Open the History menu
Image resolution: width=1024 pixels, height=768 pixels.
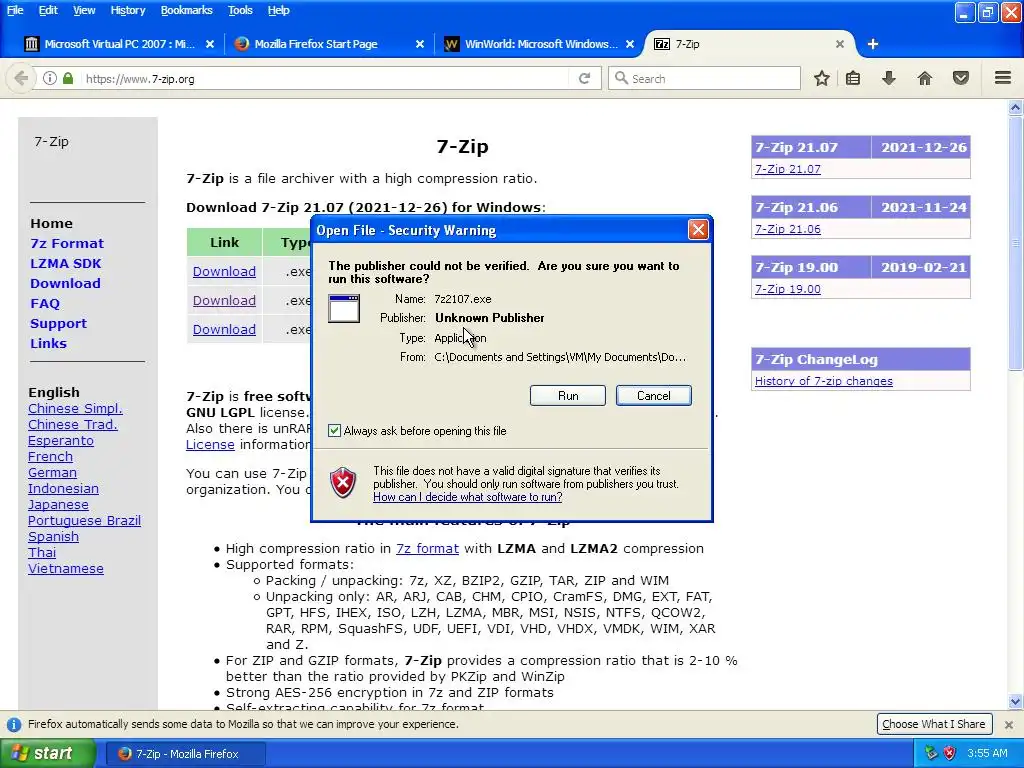point(127,10)
